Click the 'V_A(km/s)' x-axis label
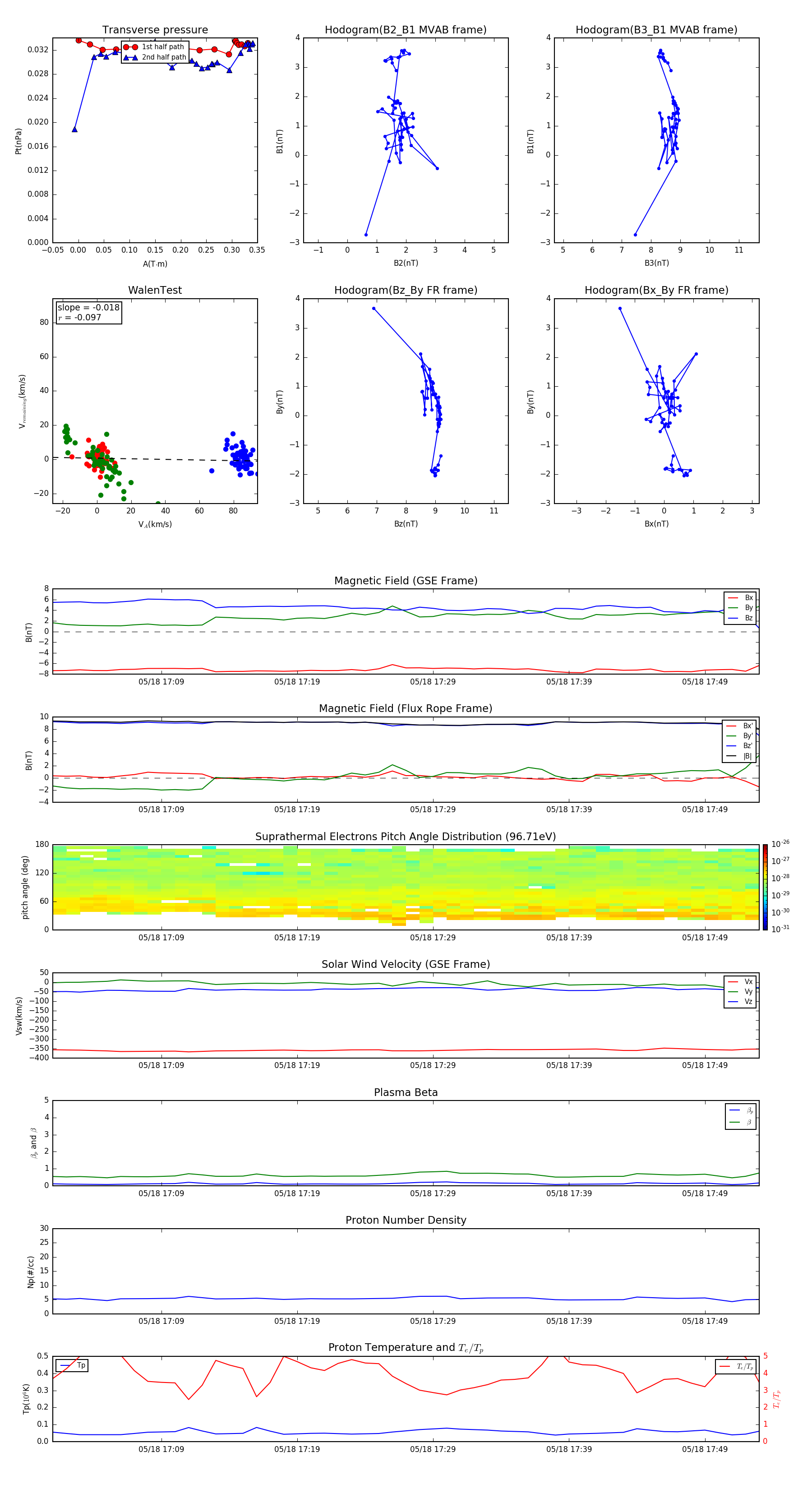 [x=155, y=524]
